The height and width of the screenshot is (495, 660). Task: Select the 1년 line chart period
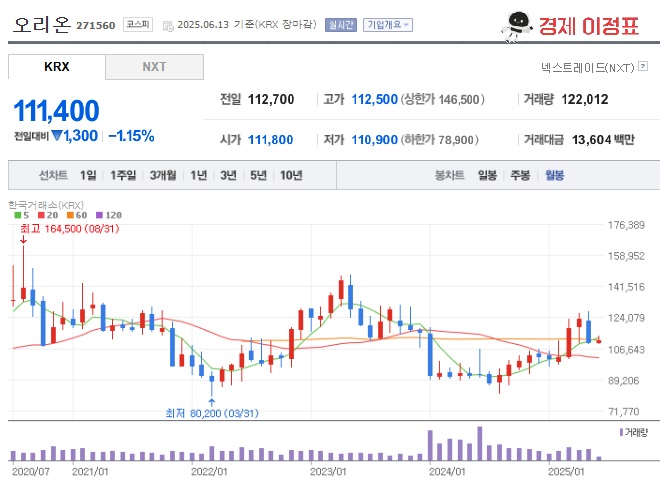click(x=198, y=175)
